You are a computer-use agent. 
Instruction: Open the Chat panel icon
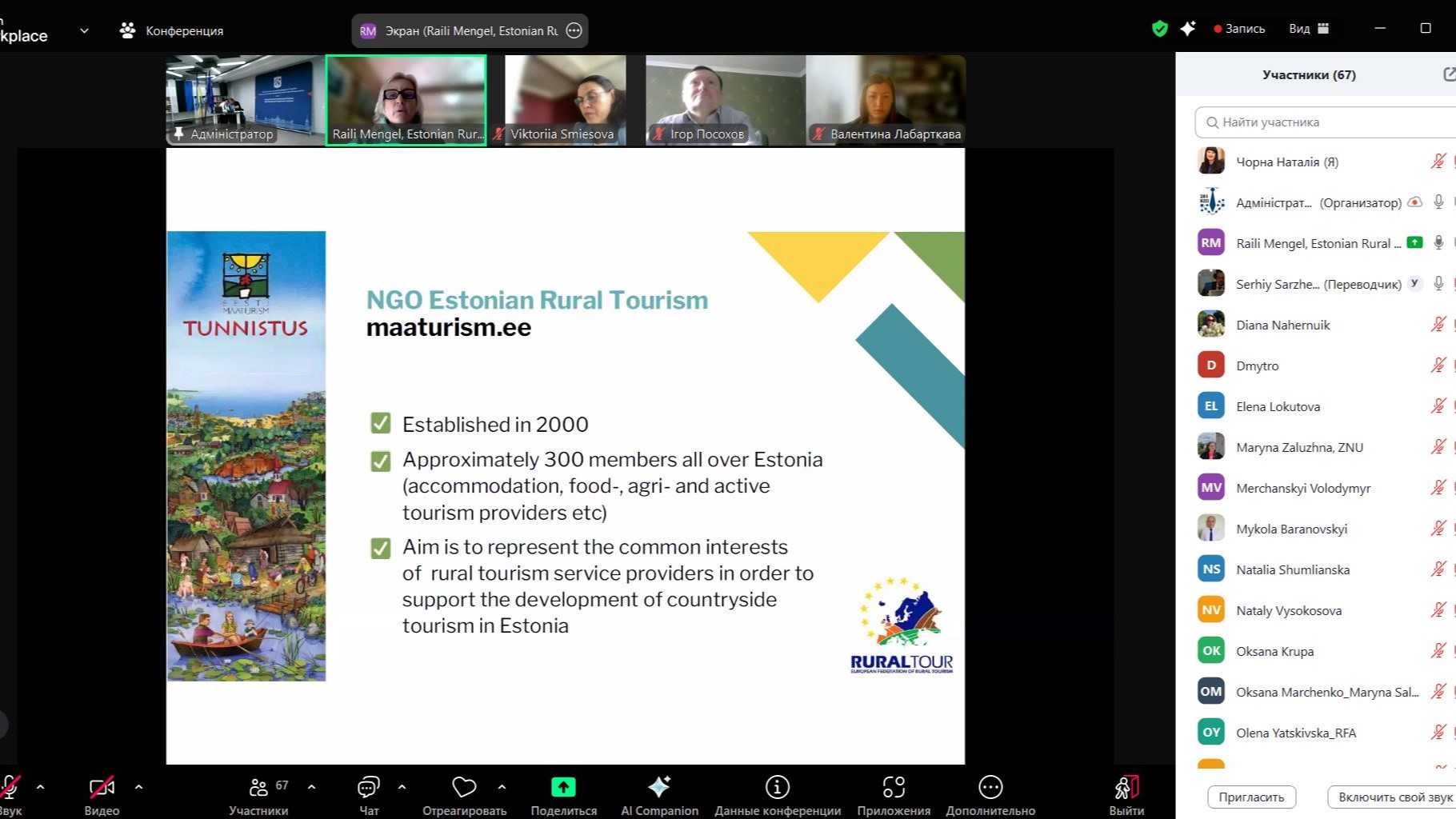tap(368, 788)
